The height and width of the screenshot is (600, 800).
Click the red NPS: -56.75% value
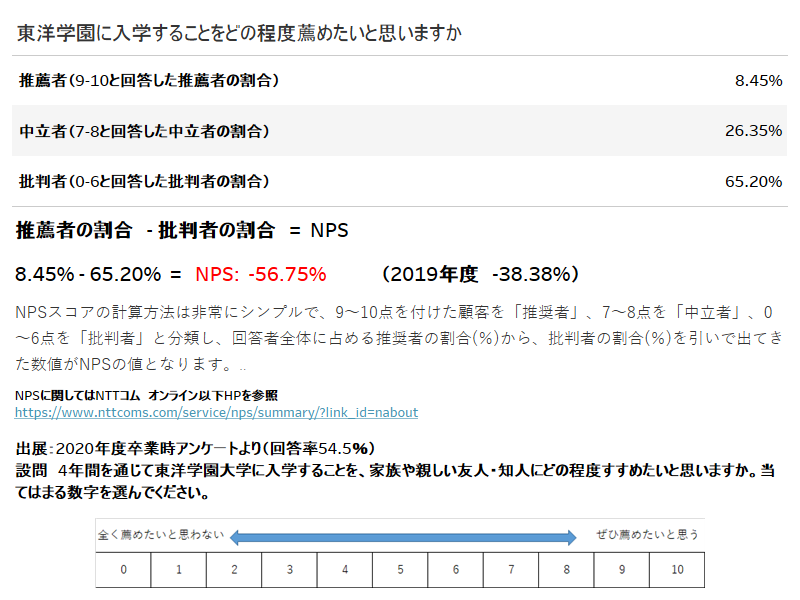[261, 274]
